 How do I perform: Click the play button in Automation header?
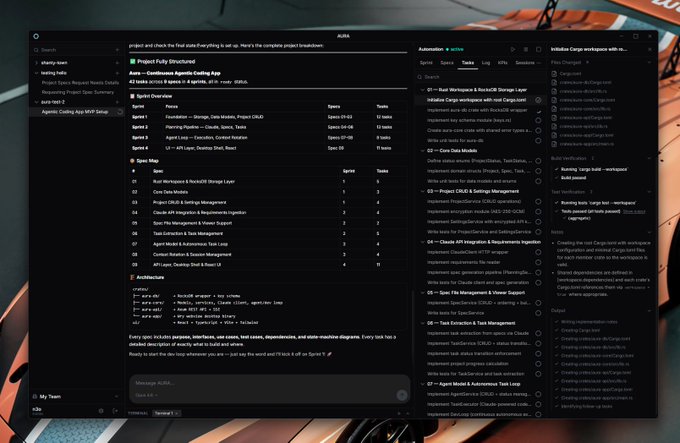(513, 48)
